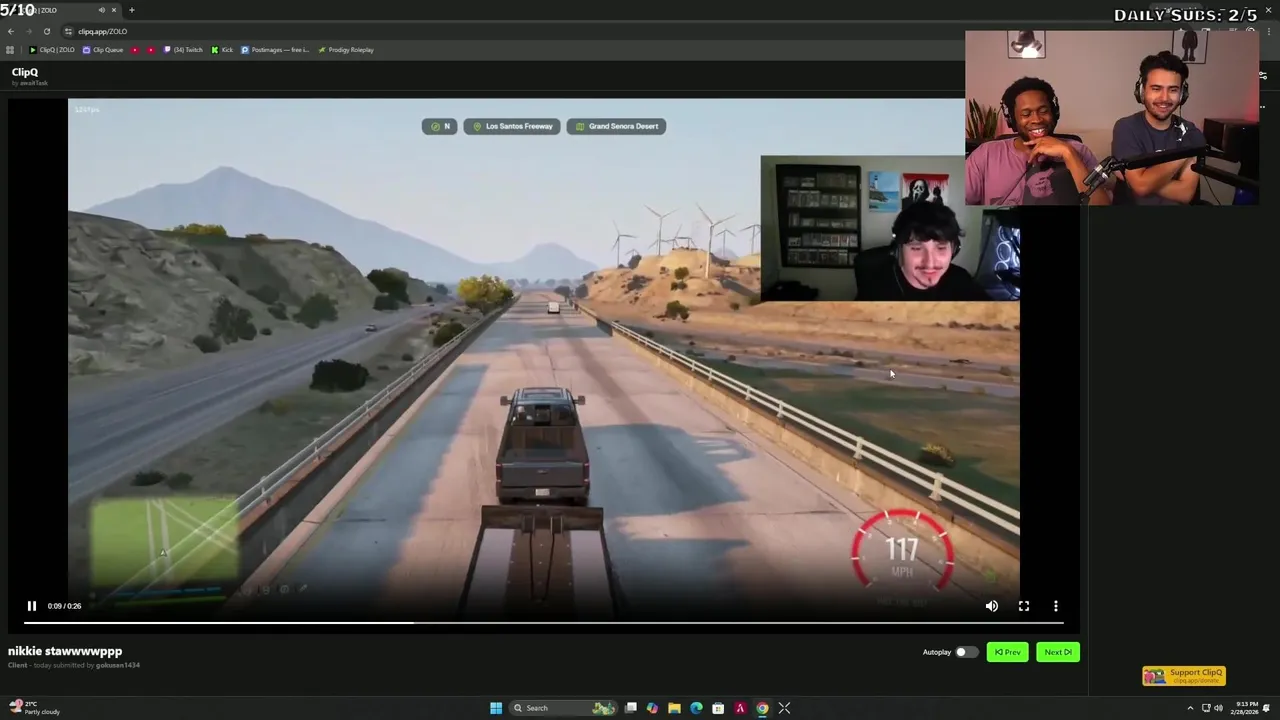Open the apps grid in bookmarks bar
This screenshot has width=1280, height=720.
pyautogui.click(x=10, y=50)
